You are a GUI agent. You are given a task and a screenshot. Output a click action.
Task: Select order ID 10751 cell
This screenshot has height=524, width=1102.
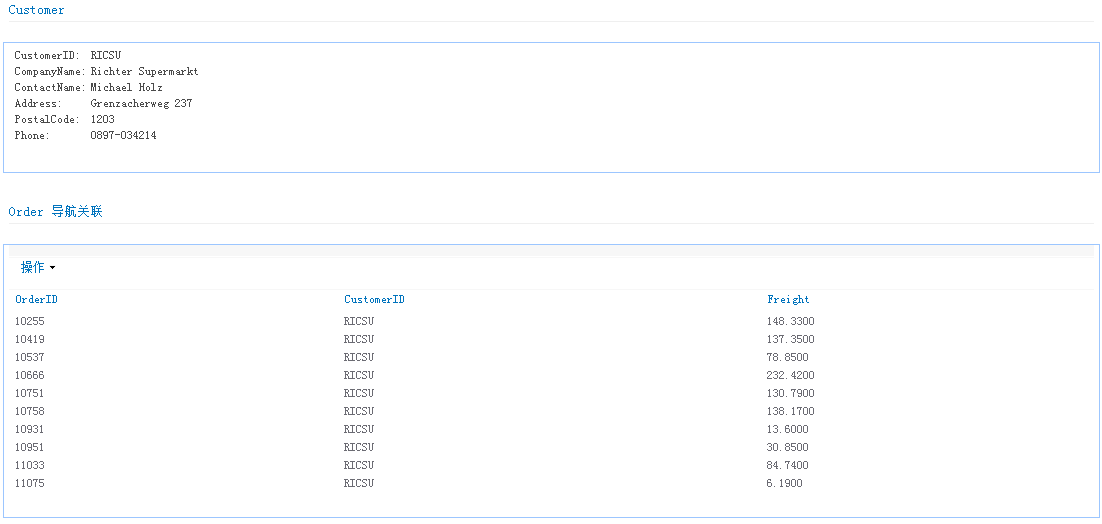point(30,393)
